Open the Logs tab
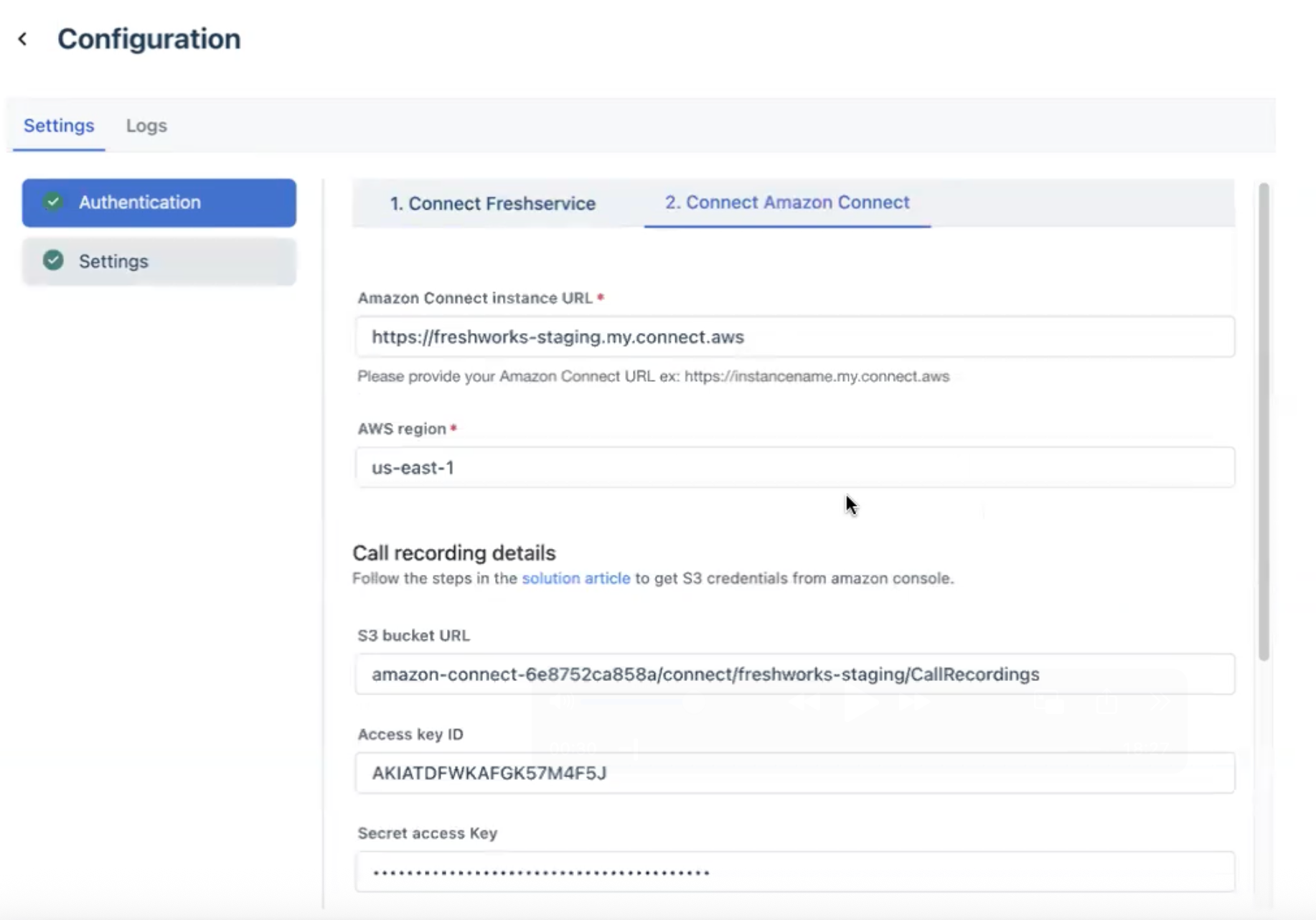 [146, 126]
